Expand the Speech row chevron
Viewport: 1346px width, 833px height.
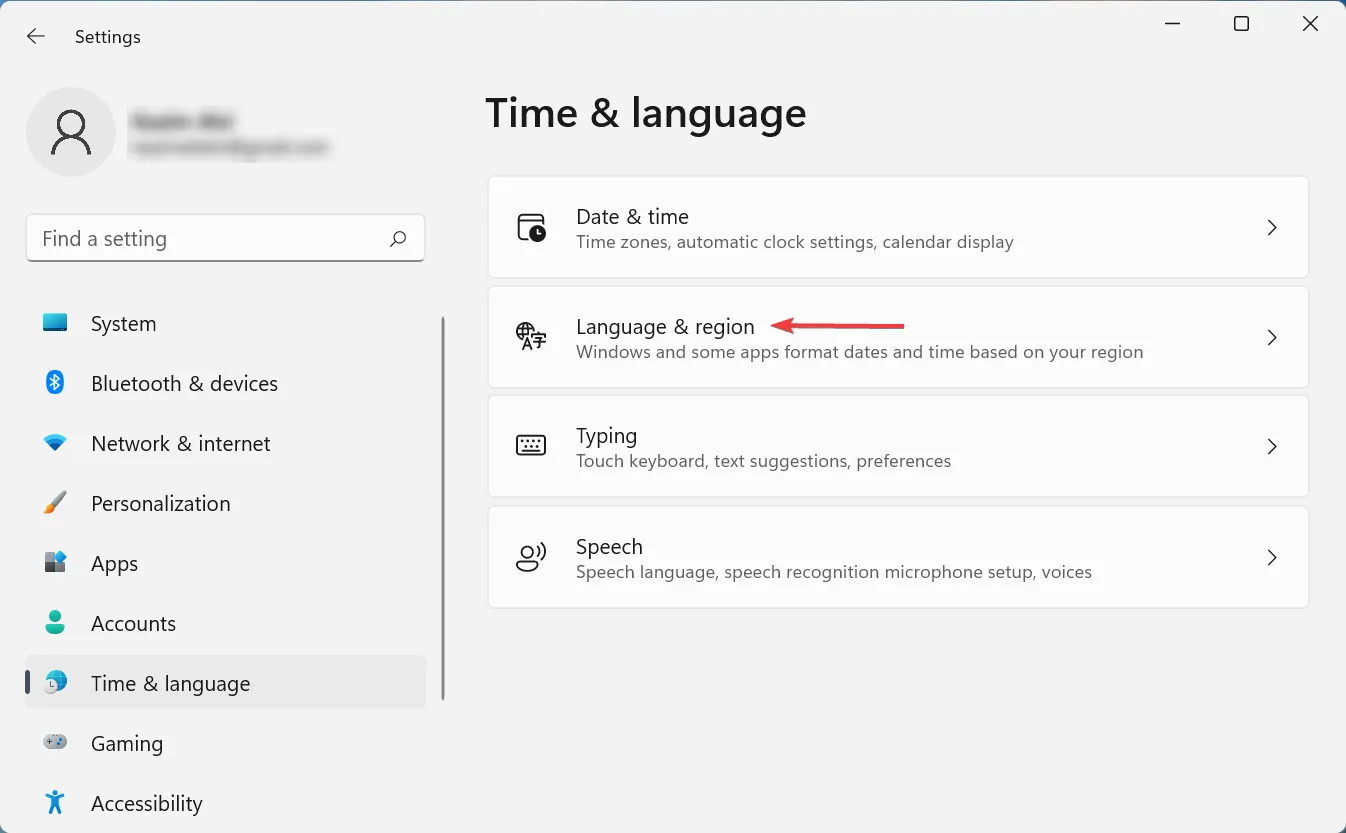point(1272,558)
